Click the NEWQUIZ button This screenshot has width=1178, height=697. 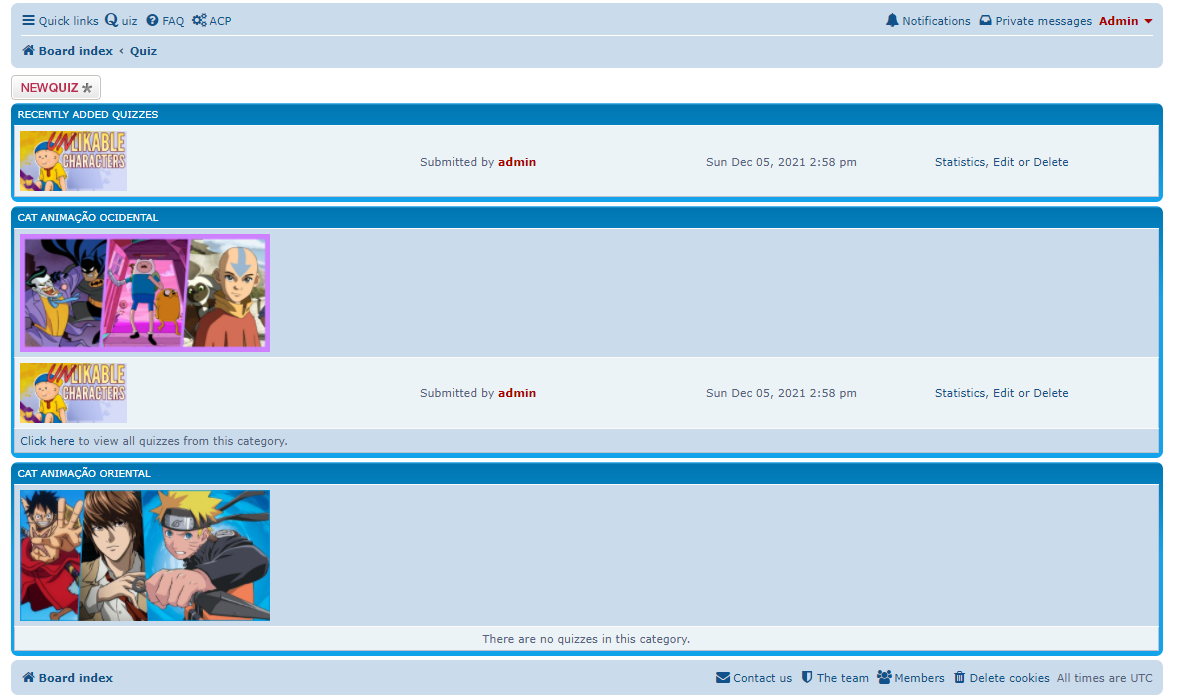56,87
